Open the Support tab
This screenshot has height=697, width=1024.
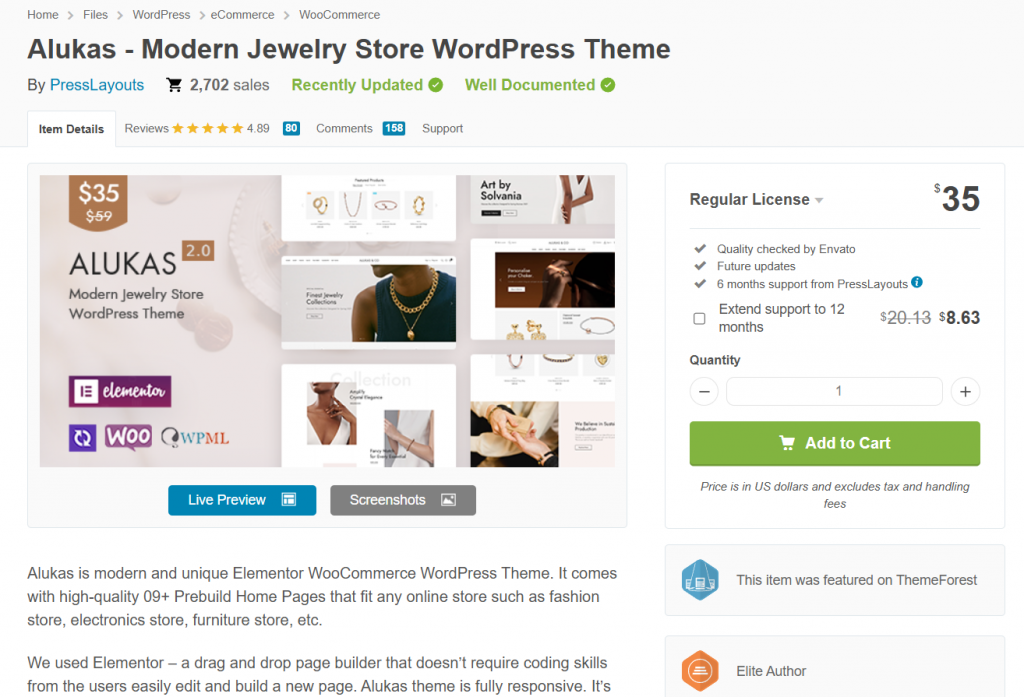click(442, 129)
